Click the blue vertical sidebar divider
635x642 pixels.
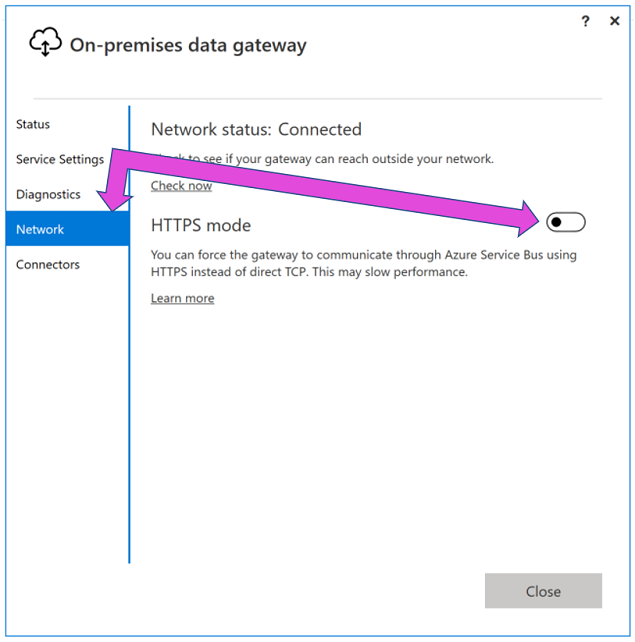point(129,335)
